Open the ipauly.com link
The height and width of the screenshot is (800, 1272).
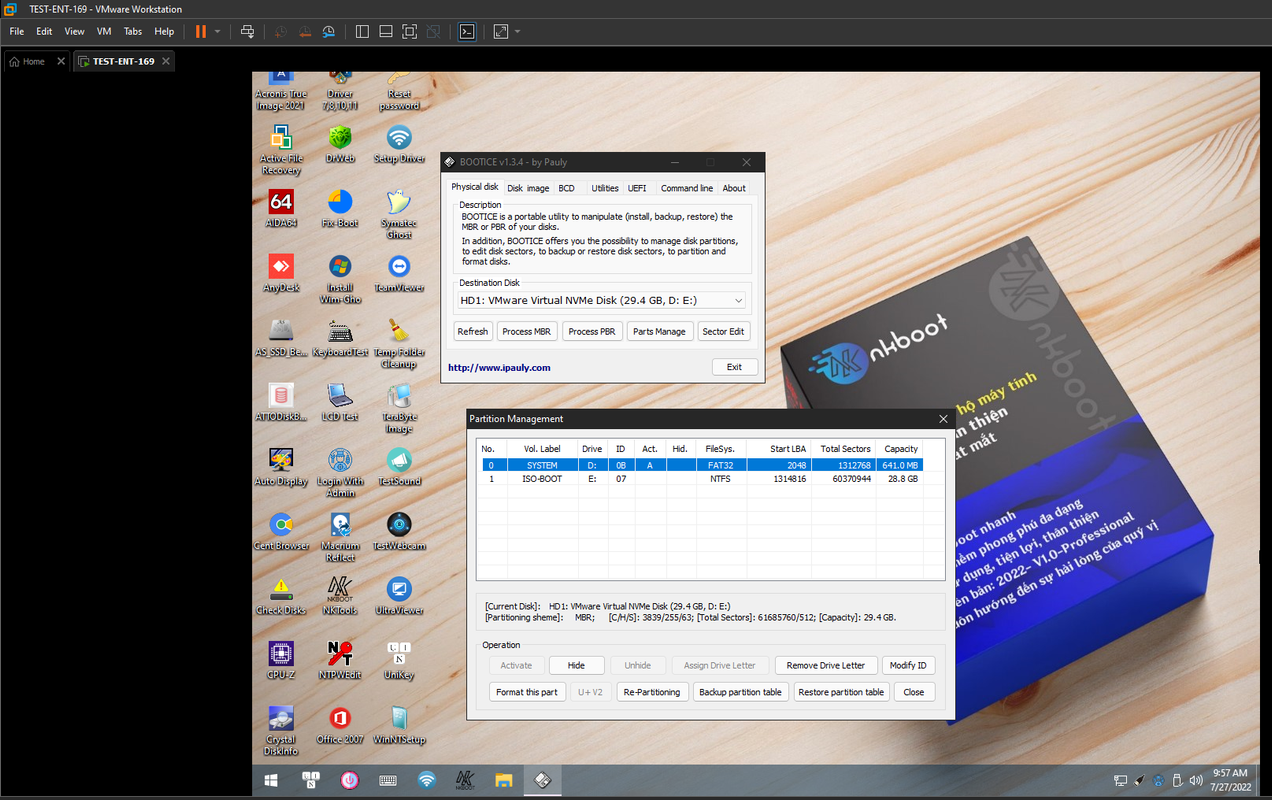click(x=499, y=367)
